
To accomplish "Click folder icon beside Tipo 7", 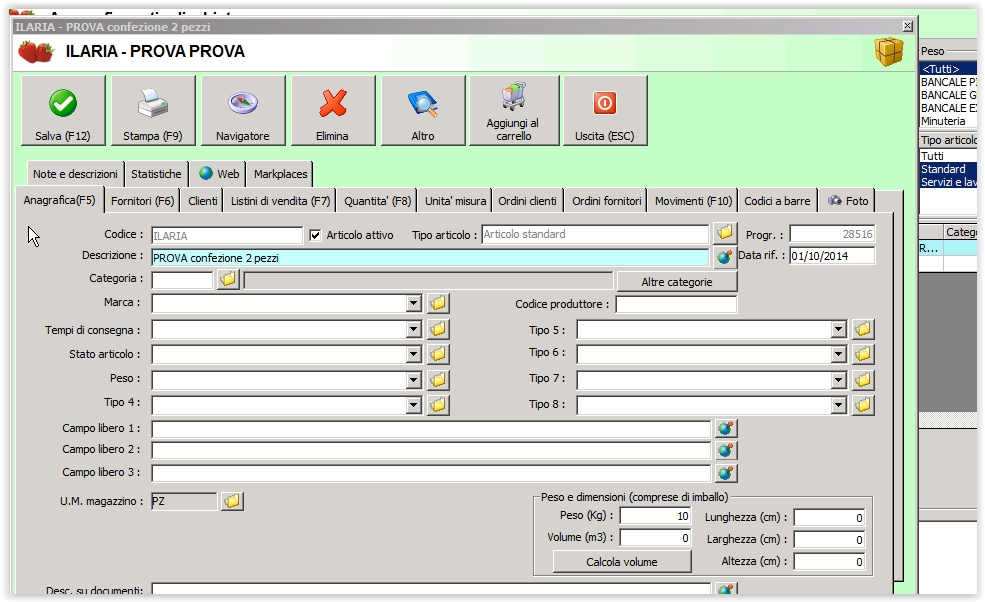I will tap(863, 380).
